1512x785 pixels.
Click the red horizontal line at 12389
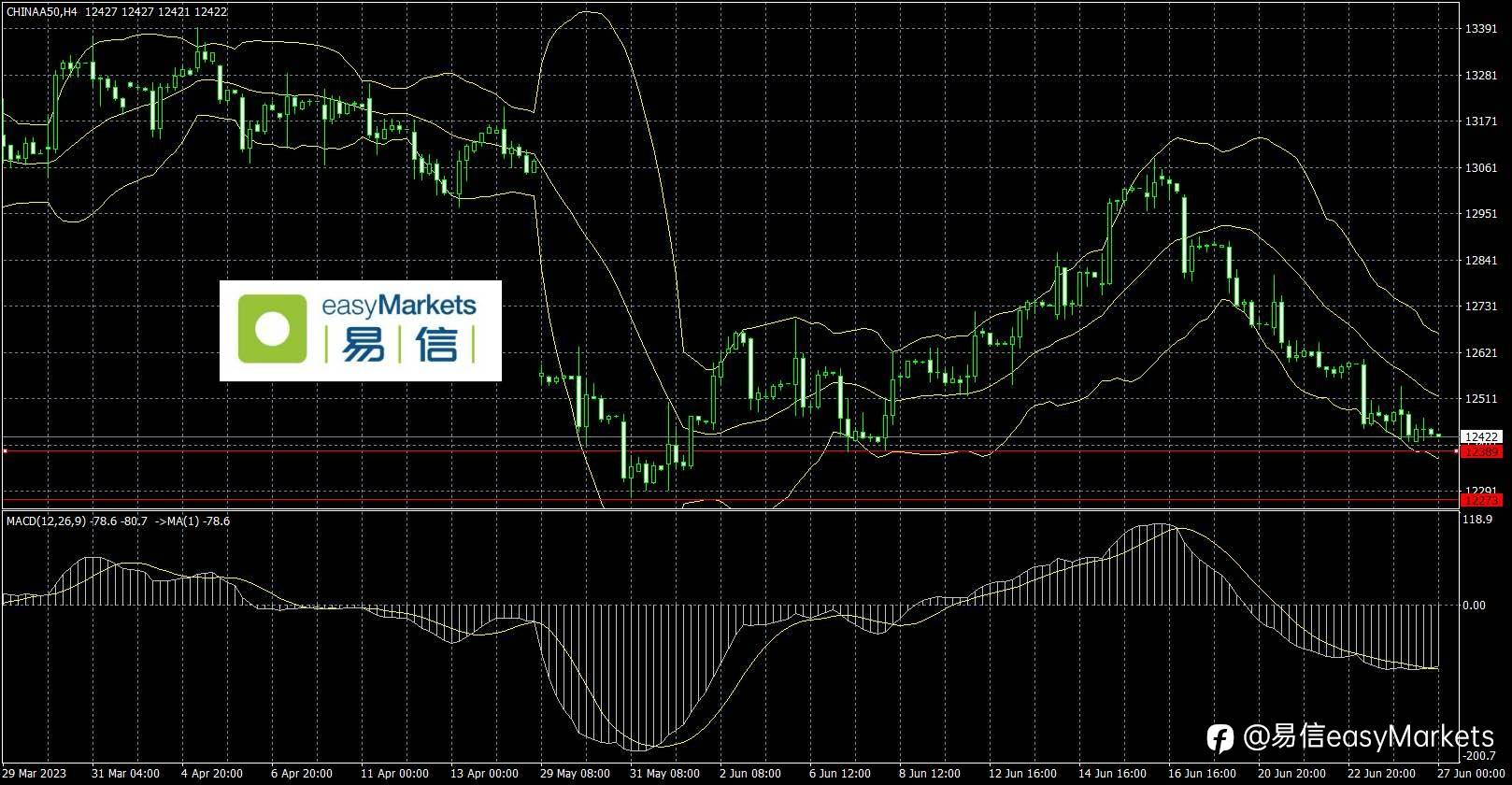pos(729,451)
